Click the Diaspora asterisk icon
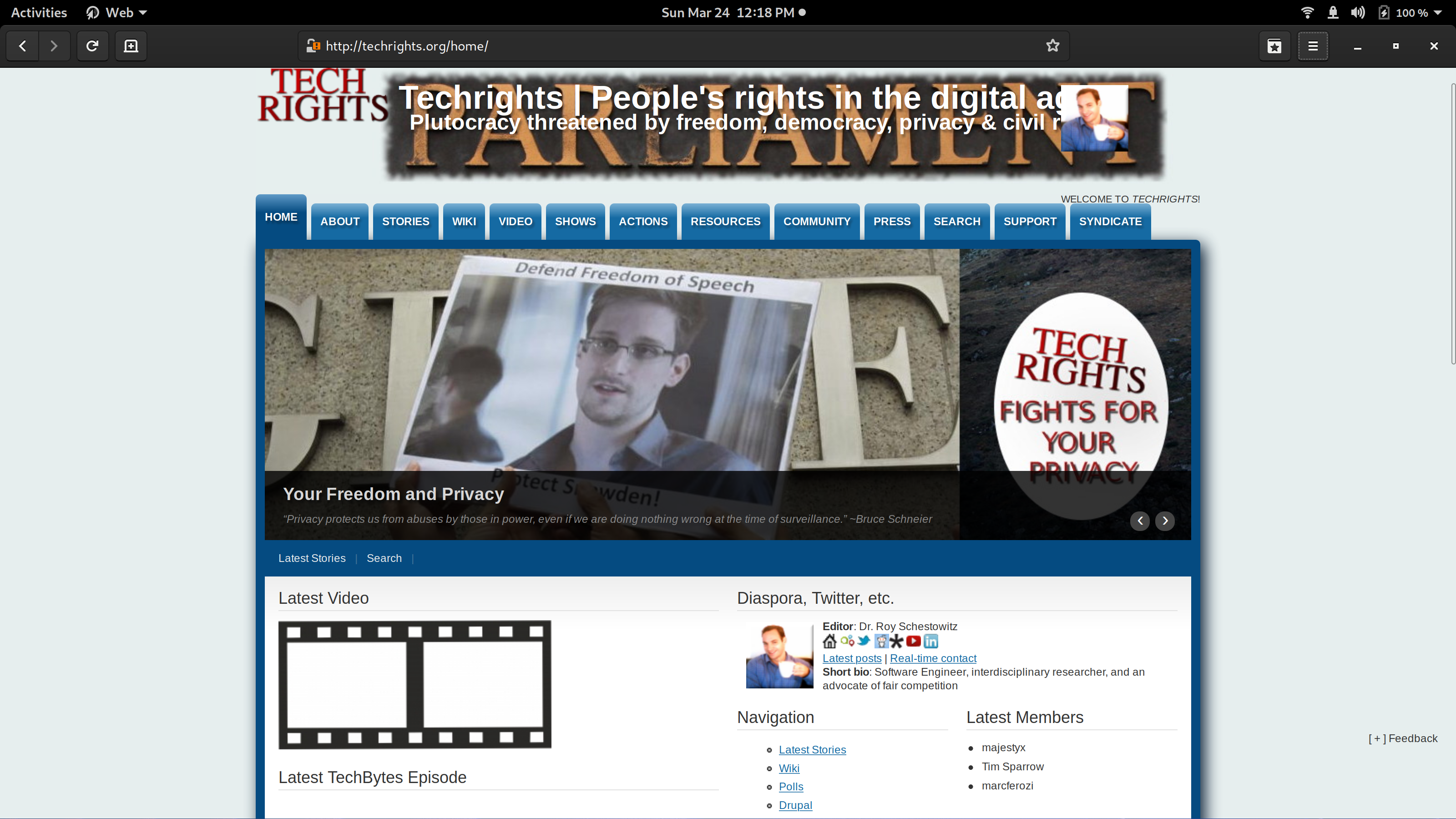Image resolution: width=1456 pixels, height=819 pixels. pos(896,641)
